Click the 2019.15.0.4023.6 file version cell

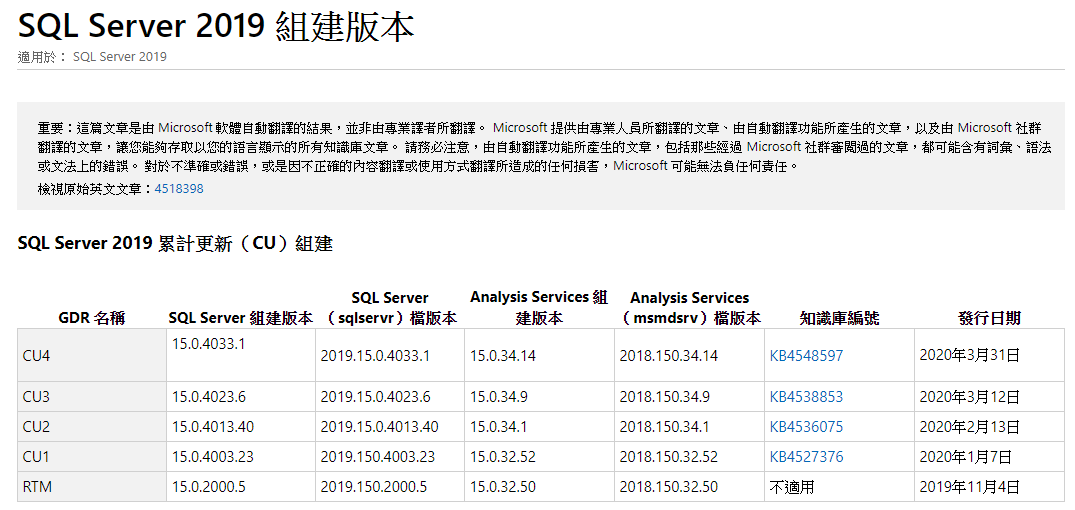coord(375,397)
